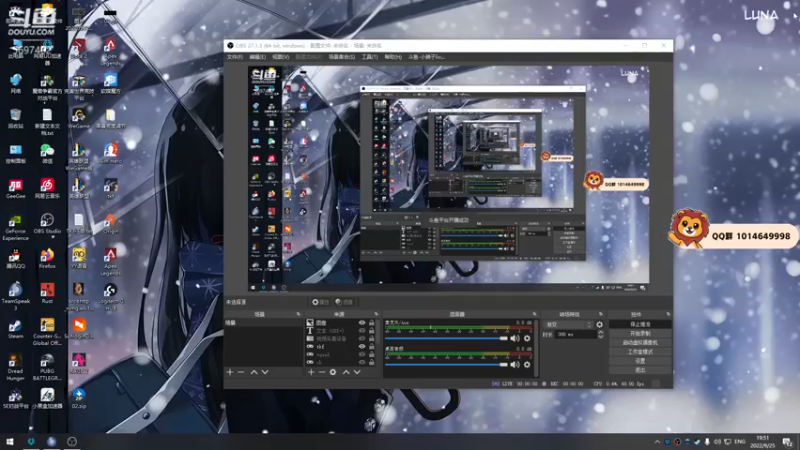Open PUBG BATTLEGROUNDS desktop shortcut
Image resolution: width=800 pixels, height=450 pixels.
pyautogui.click(x=47, y=367)
